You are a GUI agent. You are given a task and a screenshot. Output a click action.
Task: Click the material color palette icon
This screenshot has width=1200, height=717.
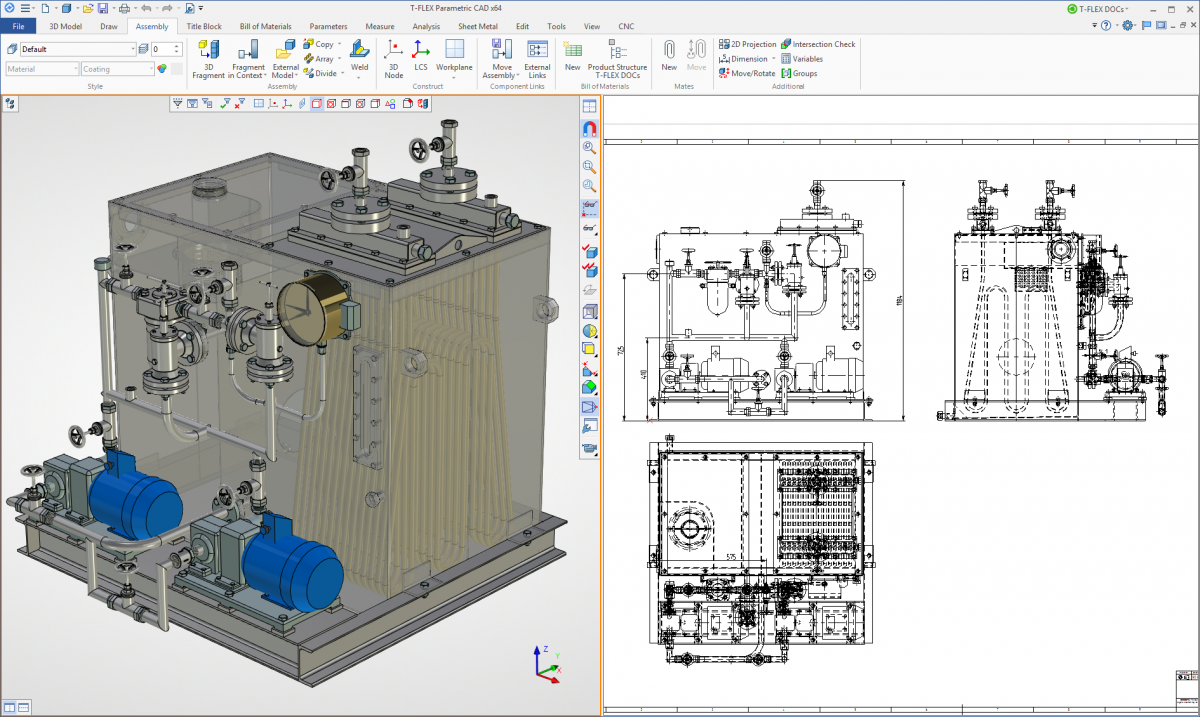(162, 69)
